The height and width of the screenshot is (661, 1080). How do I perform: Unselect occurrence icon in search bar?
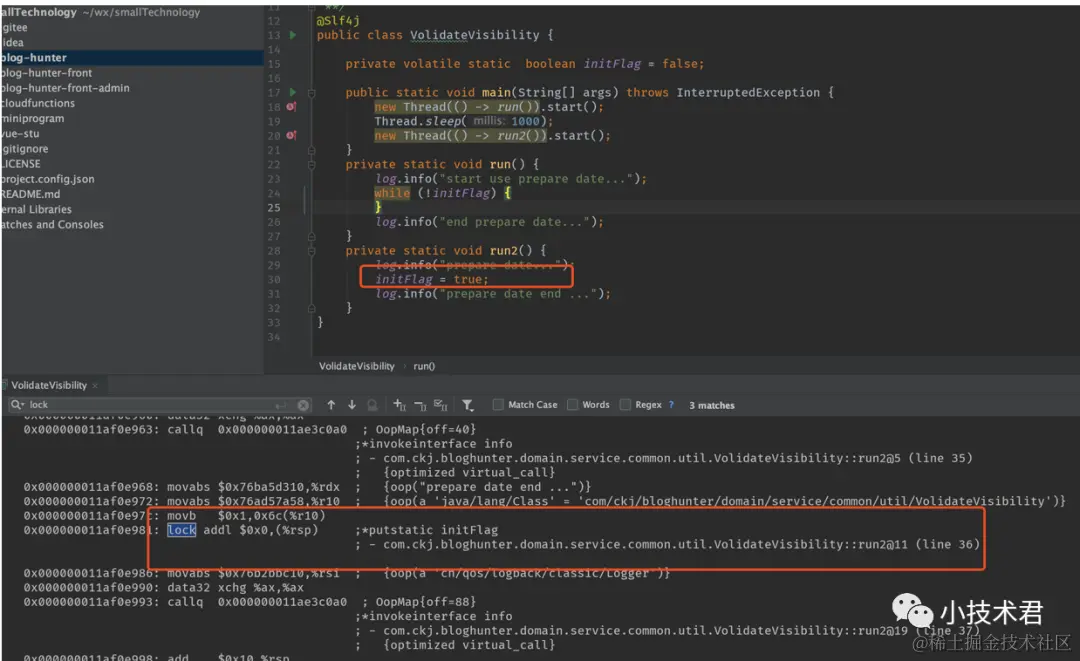(x=420, y=405)
